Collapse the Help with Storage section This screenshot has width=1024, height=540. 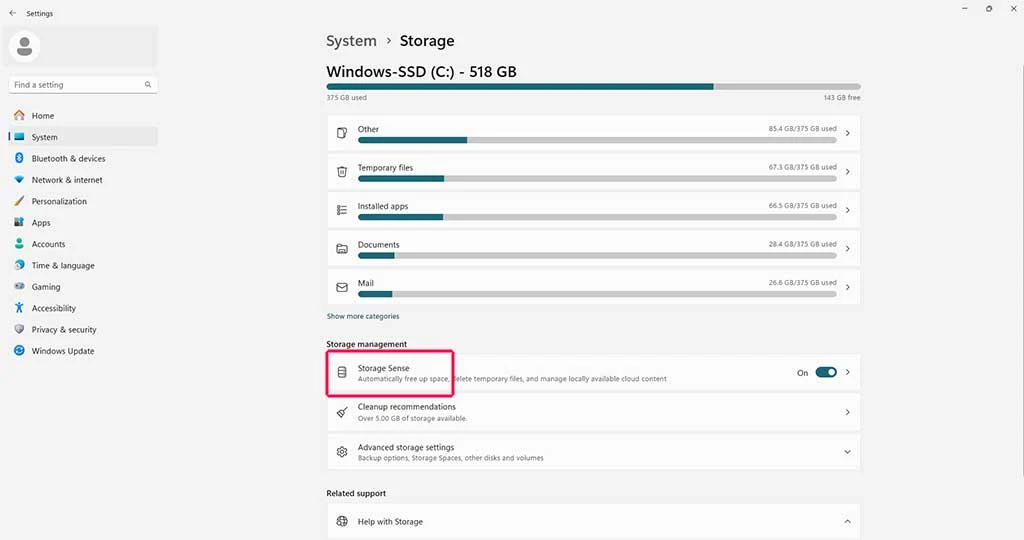tap(847, 522)
